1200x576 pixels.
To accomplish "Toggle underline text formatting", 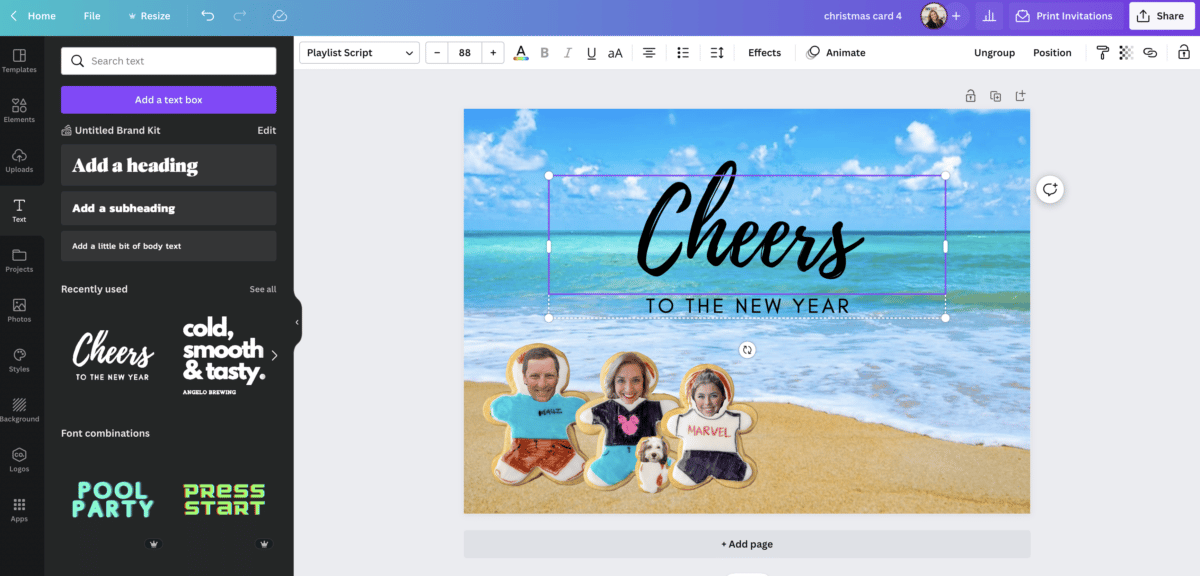I will [x=591, y=53].
